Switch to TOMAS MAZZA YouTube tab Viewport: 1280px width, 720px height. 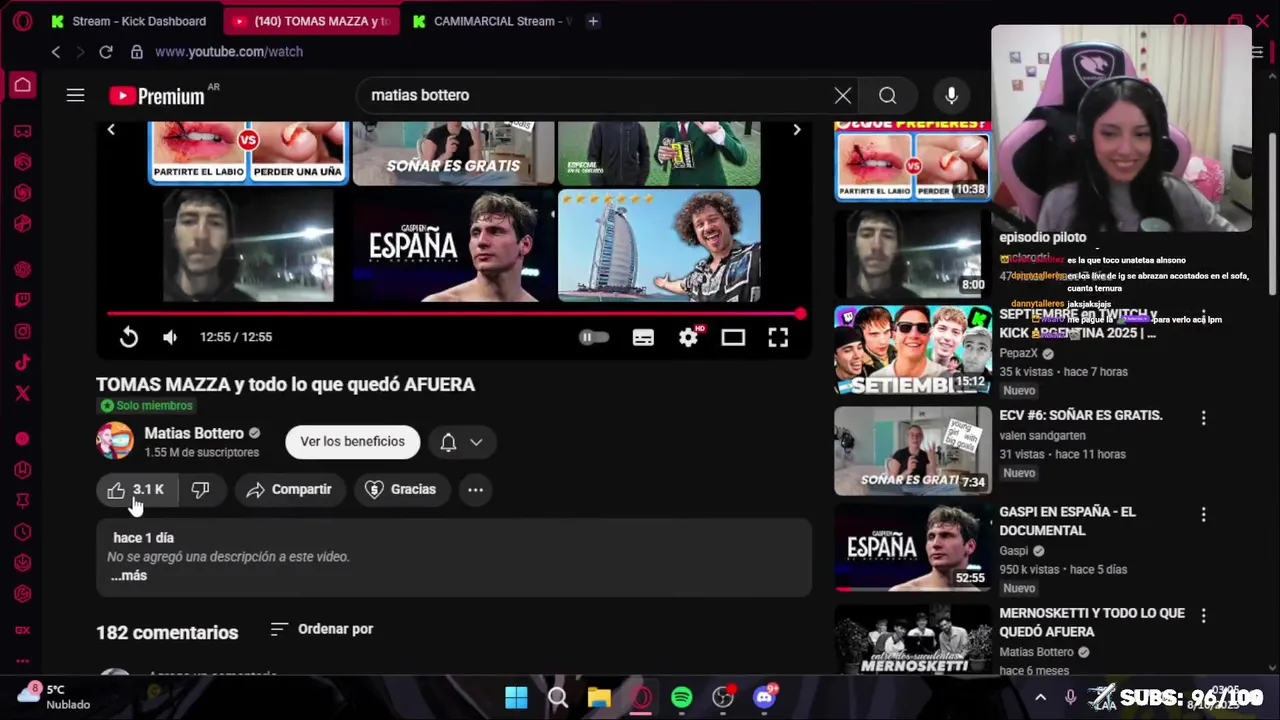pyautogui.click(x=311, y=21)
